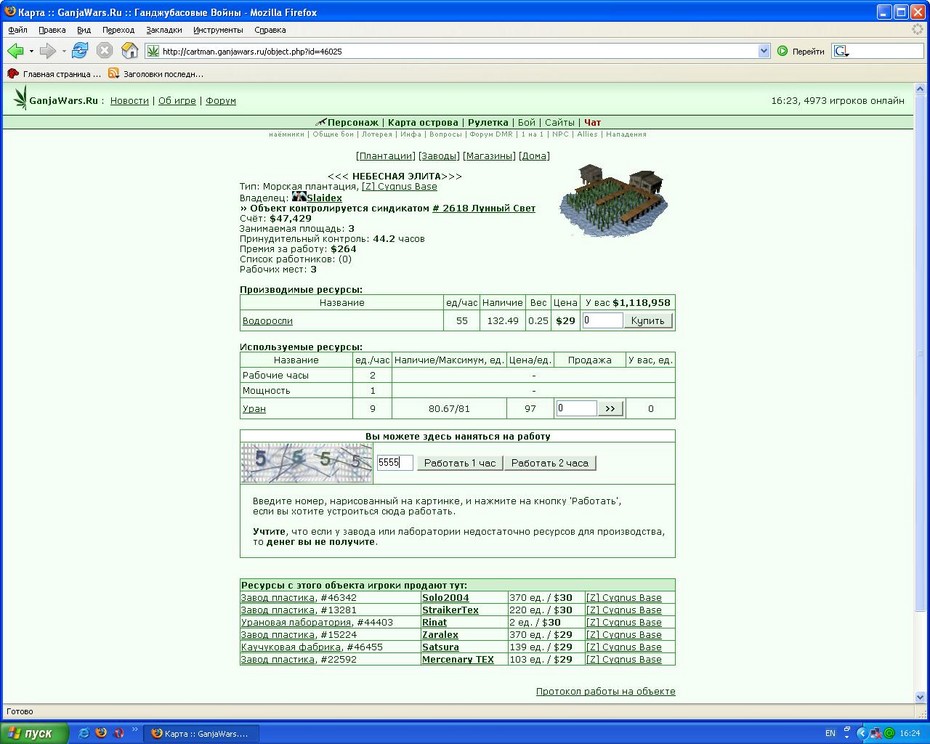Click the RSS feed bookmark icon
Image resolution: width=930 pixels, height=744 pixels.
[113, 74]
